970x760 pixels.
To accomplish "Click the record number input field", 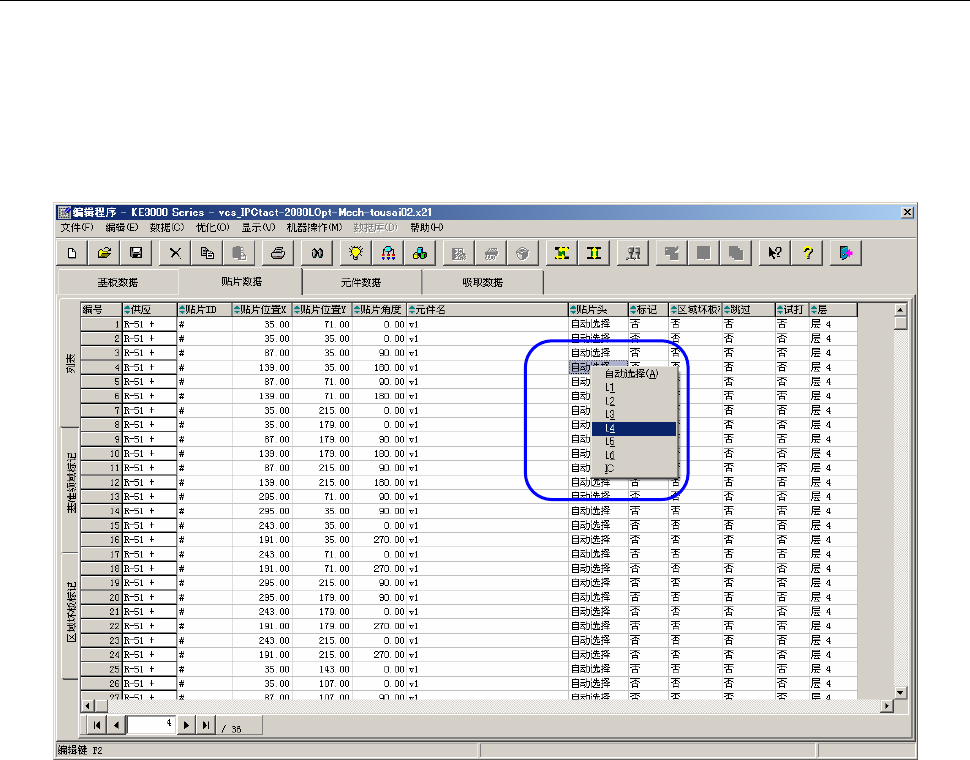I will pyautogui.click(x=150, y=724).
